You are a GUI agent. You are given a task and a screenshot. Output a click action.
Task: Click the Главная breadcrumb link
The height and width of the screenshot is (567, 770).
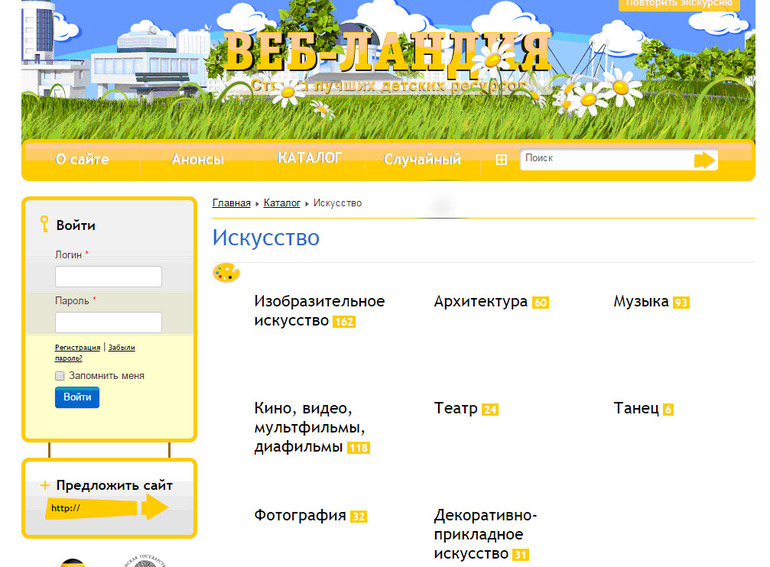coord(231,203)
